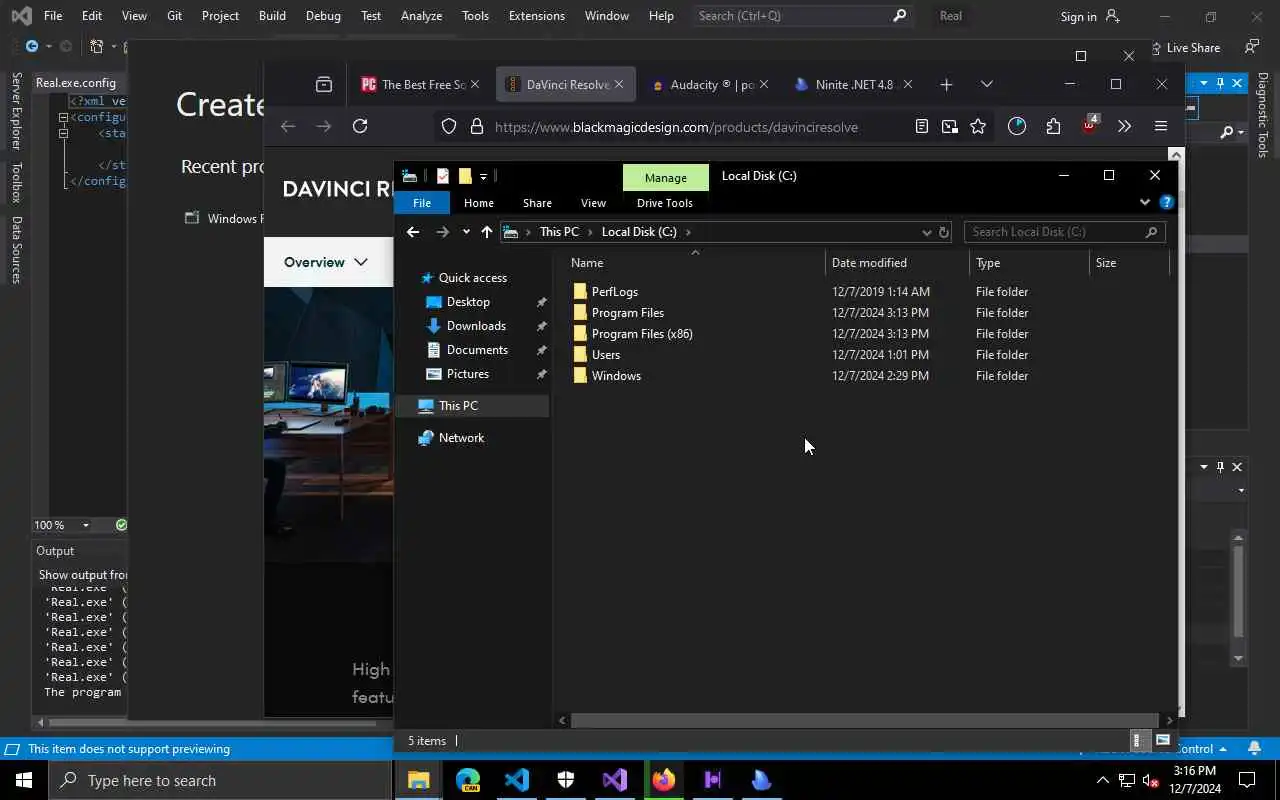Open Windows Start menu
The width and height of the screenshot is (1280, 800).
tap(24, 780)
